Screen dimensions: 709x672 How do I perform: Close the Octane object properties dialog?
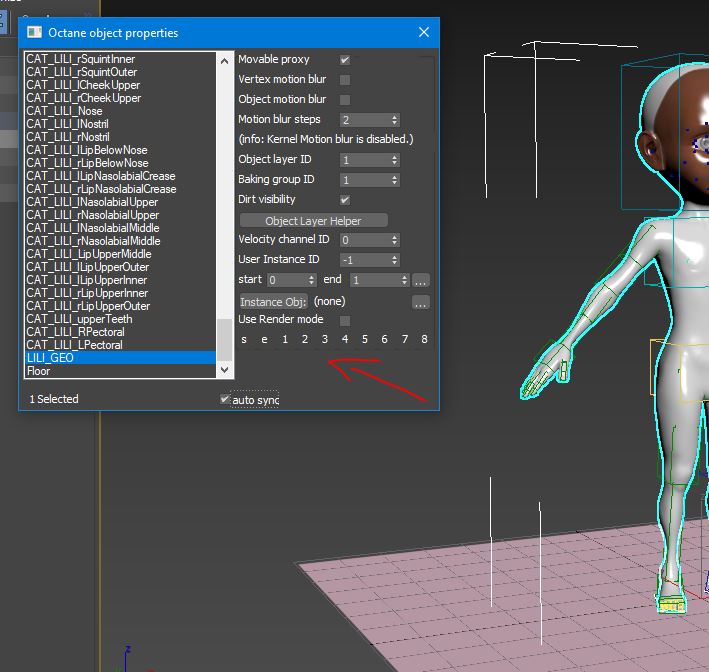pyautogui.click(x=424, y=33)
